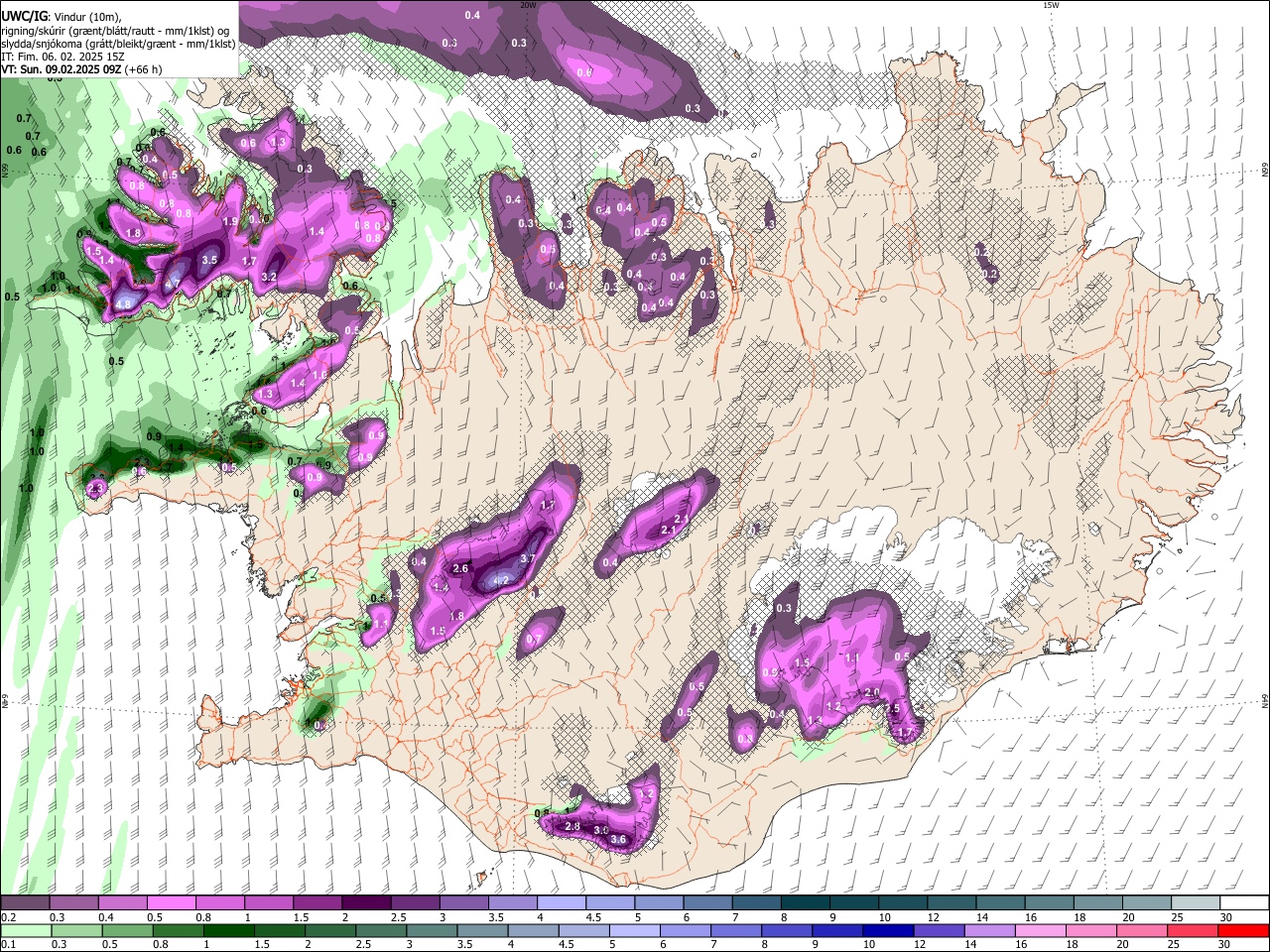Viewport: 1270px width, 952px height.
Task: Click the 2.6 value on the map
Action: (x=459, y=568)
